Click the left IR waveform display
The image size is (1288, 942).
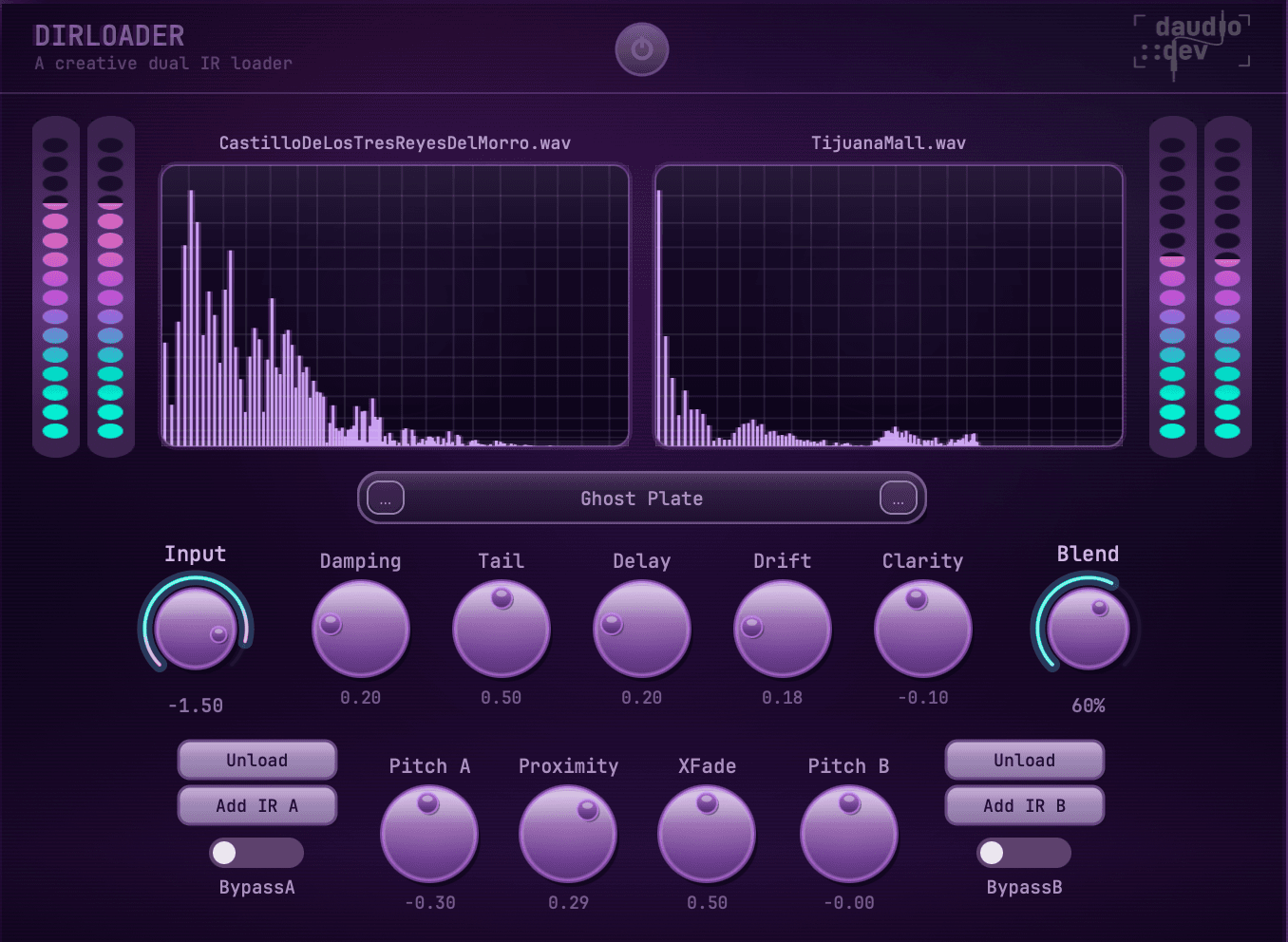point(394,306)
